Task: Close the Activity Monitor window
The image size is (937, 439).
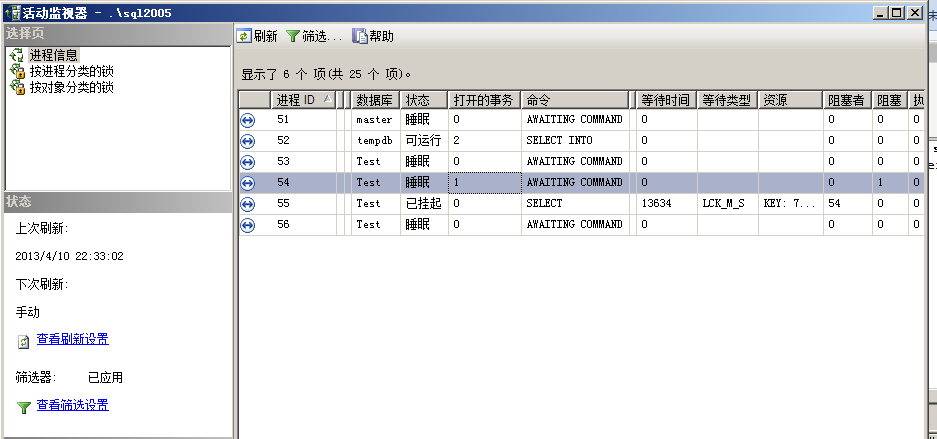Action: coord(915,13)
